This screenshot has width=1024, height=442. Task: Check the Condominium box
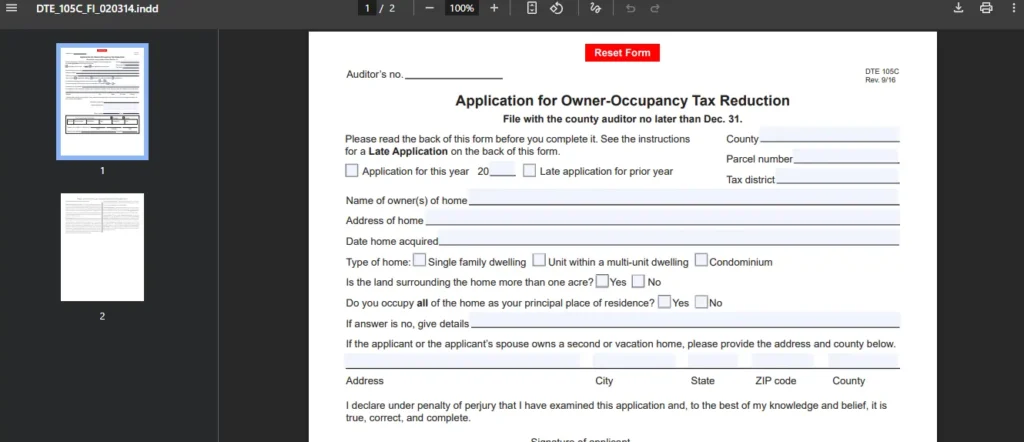pyautogui.click(x=701, y=260)
